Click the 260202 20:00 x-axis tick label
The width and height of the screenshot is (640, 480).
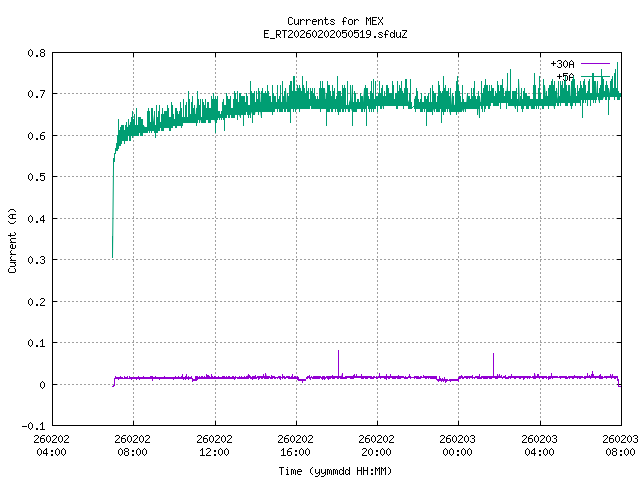377,444
